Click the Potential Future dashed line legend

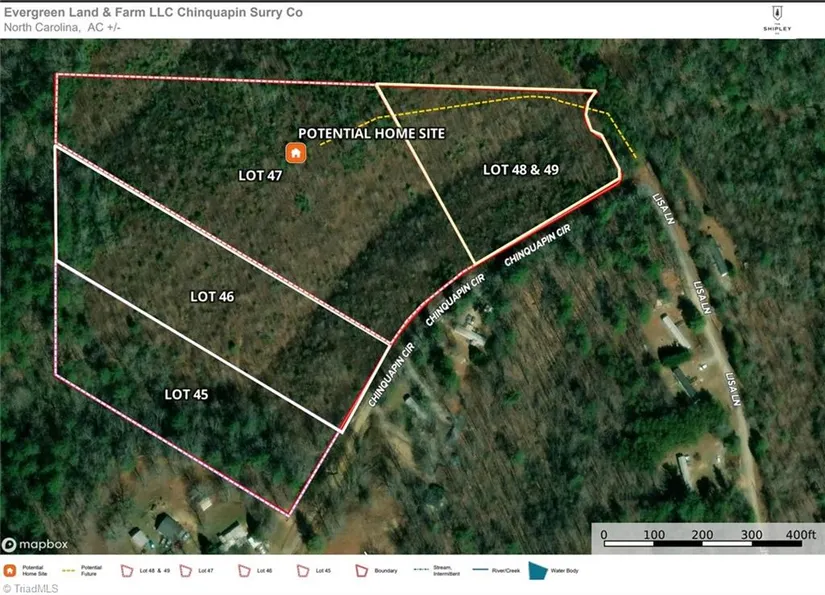pyautogui.click(x=69, y=571)
